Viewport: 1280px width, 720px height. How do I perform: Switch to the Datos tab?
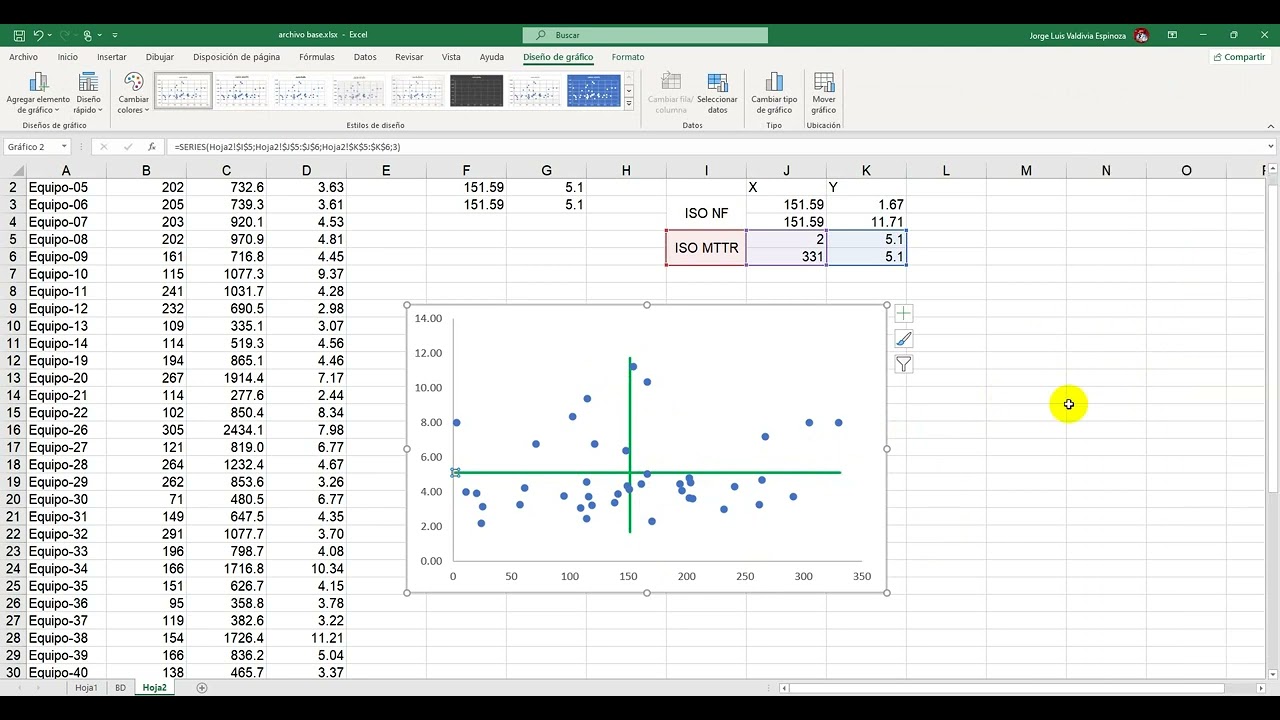click(365, 57)
